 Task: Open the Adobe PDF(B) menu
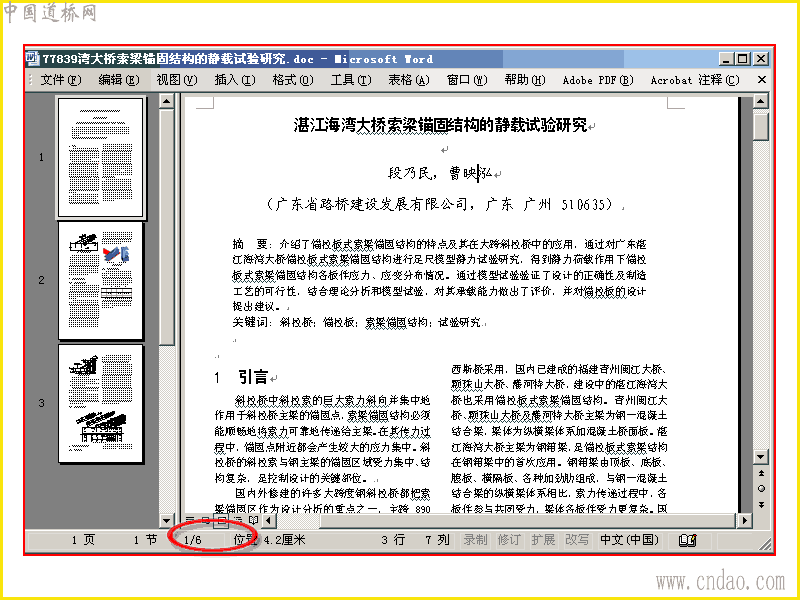[597, 80]
